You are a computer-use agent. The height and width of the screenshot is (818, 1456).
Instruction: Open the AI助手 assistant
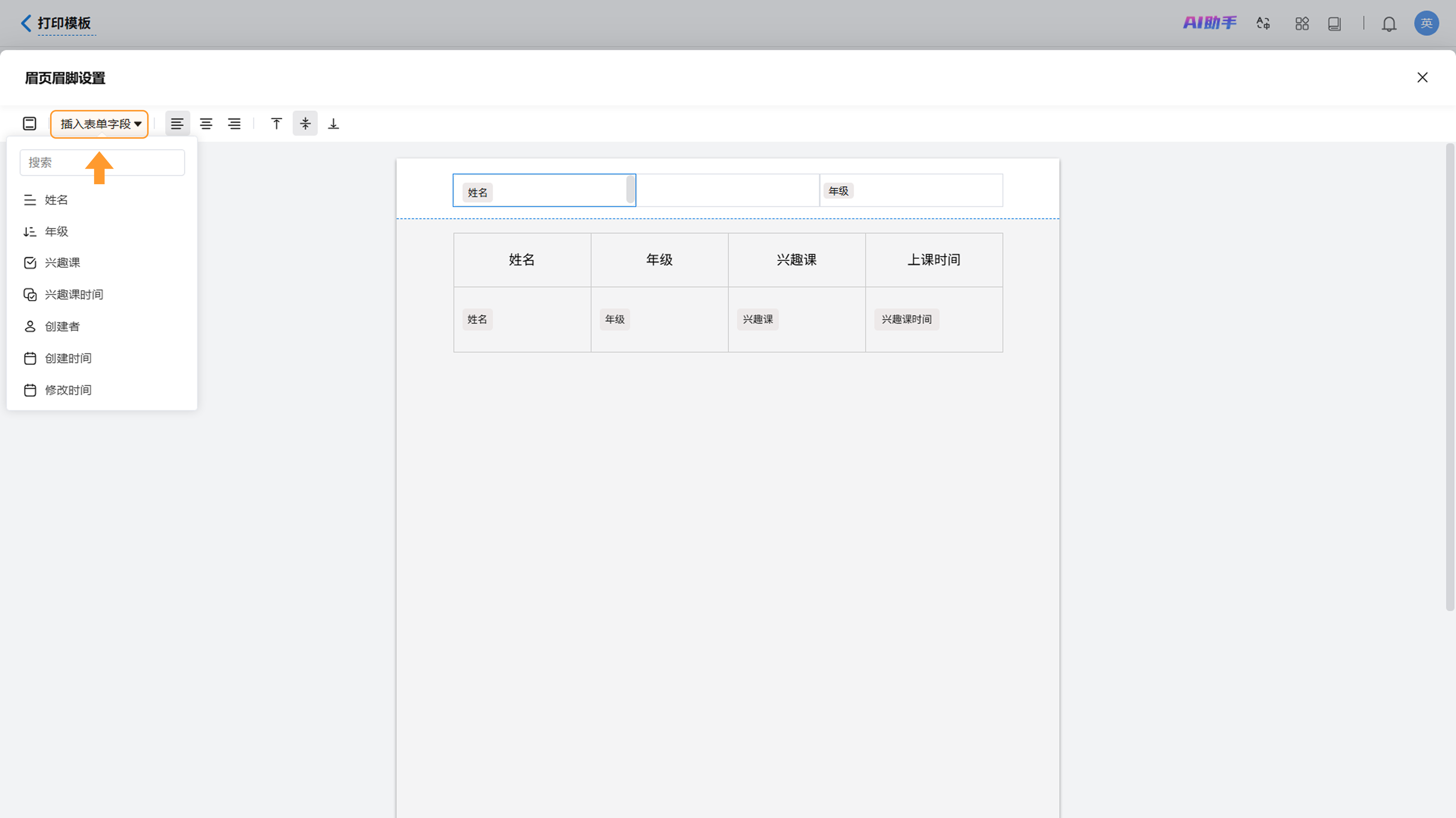1210,23
